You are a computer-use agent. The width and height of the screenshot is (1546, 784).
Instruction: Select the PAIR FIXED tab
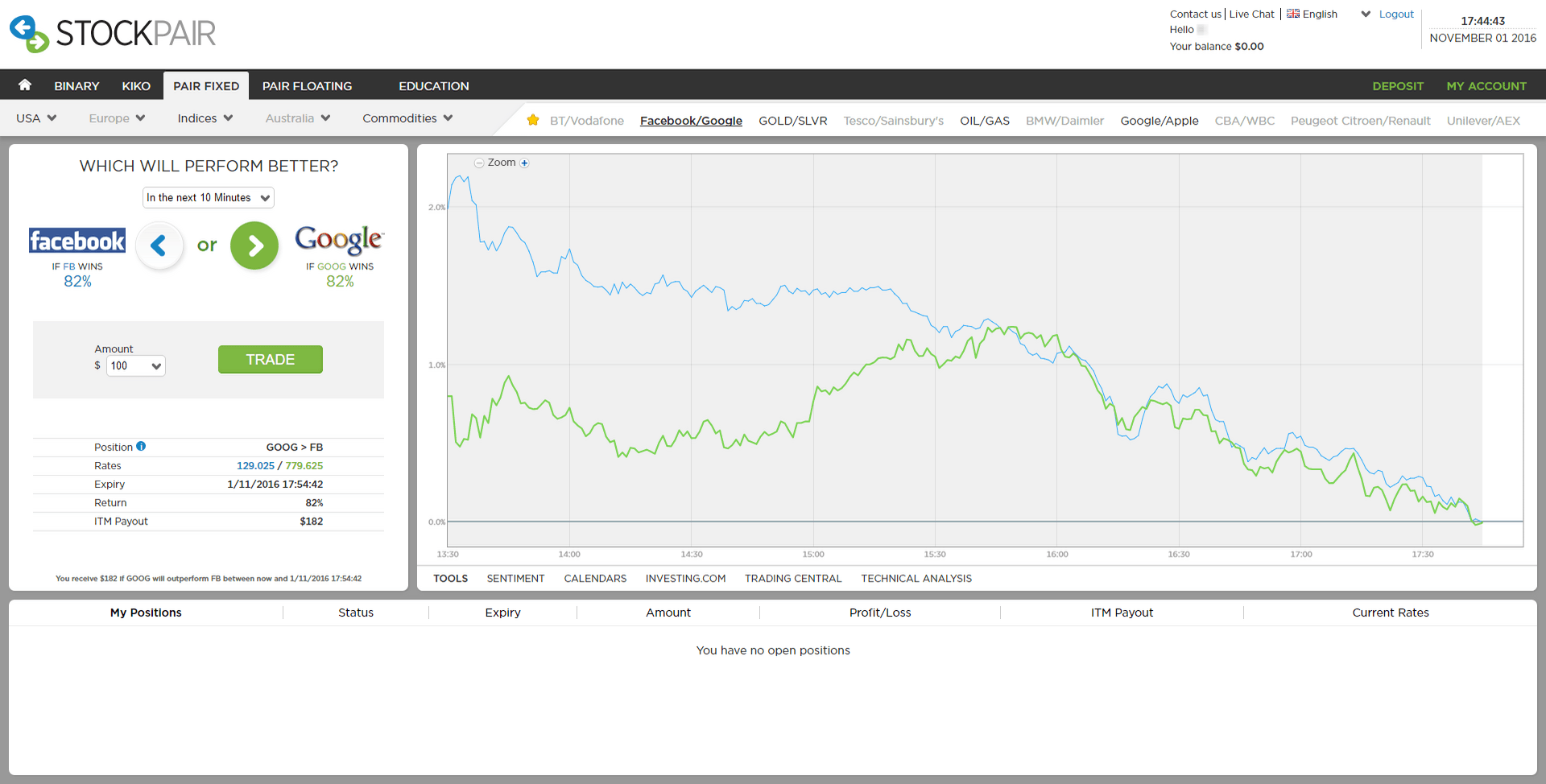(206, 86)
